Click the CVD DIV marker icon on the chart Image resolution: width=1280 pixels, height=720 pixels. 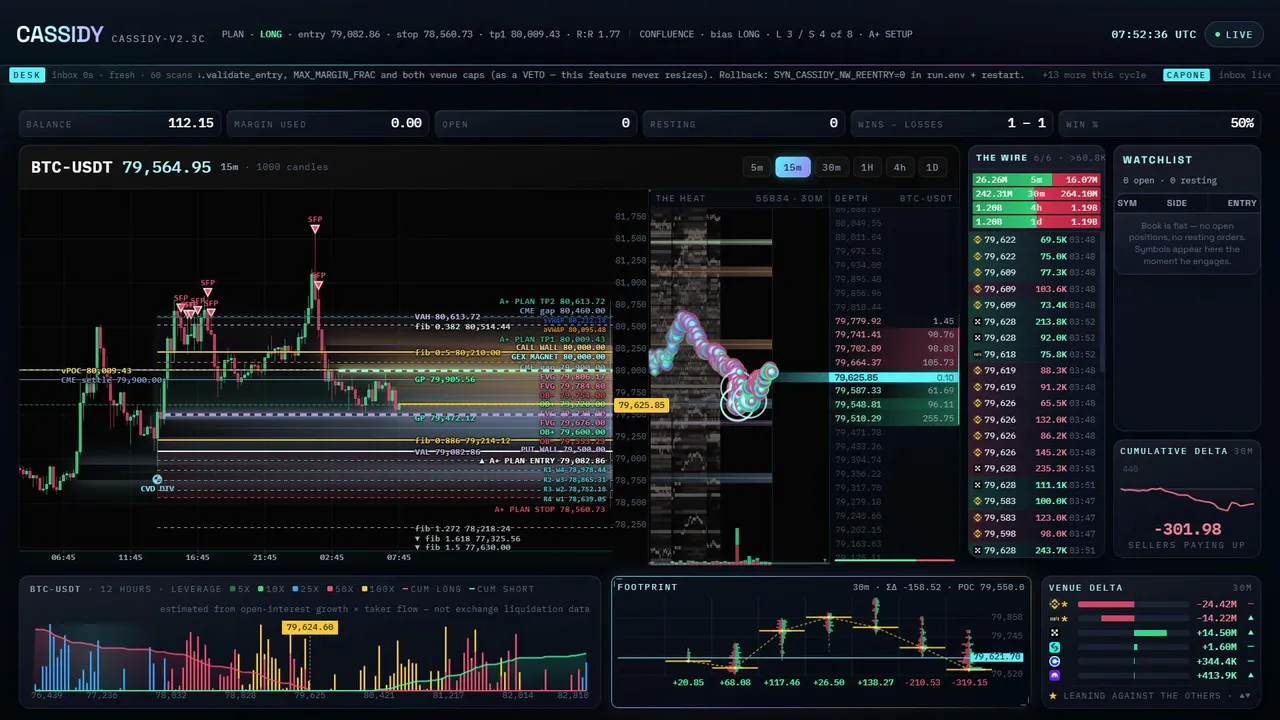point(157,480)
